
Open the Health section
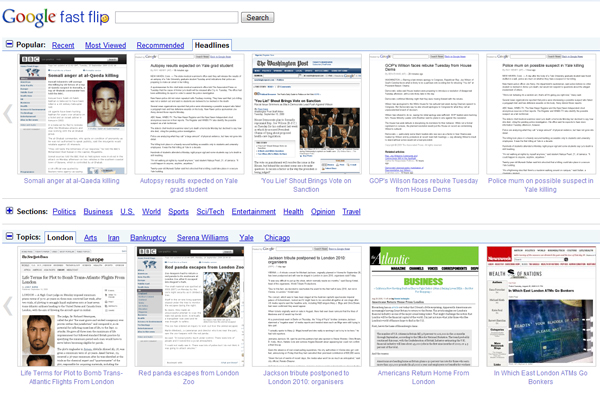[x=293, y=212]
